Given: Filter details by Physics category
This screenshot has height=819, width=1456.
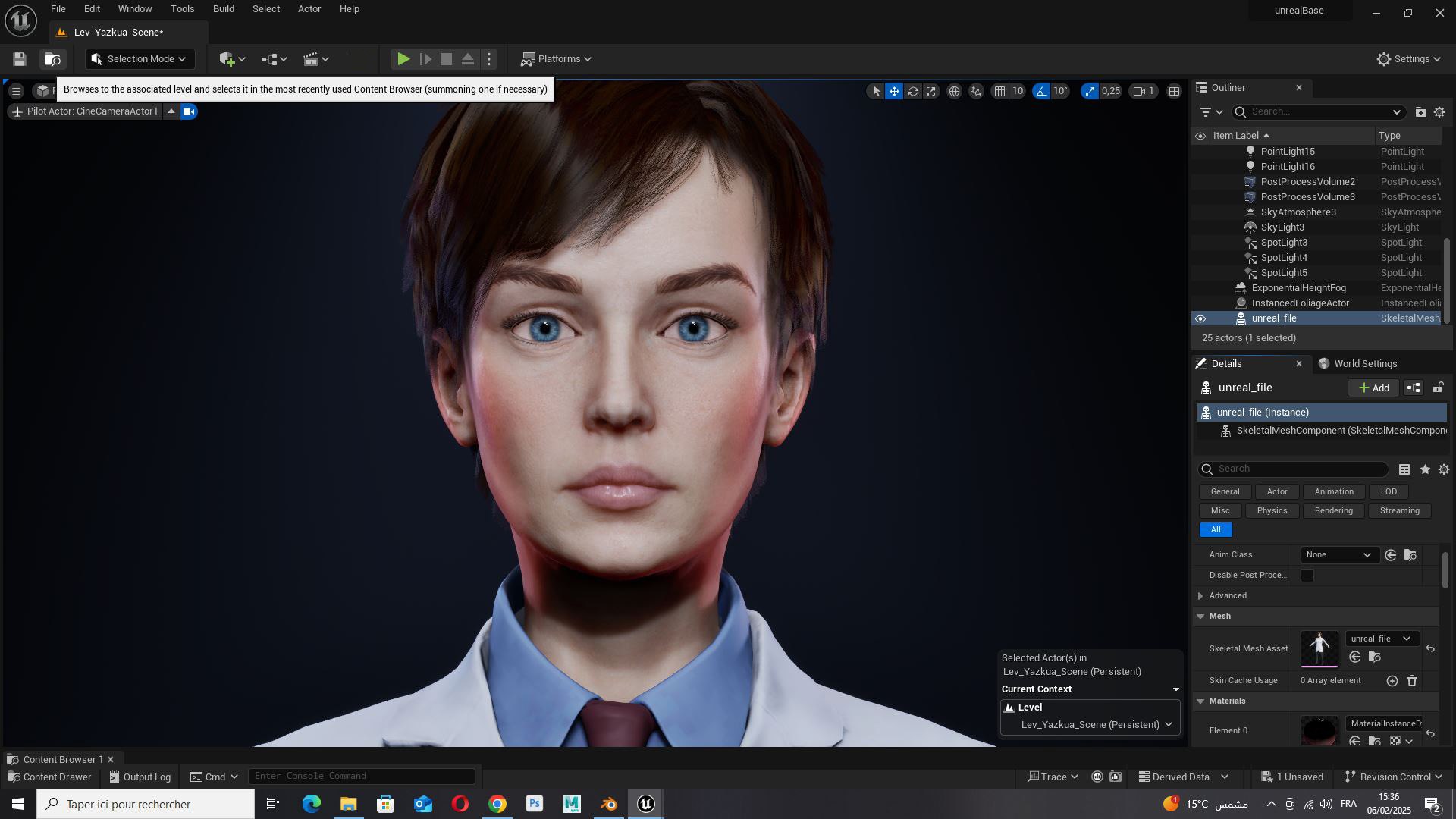Looking at the screenshot, I should point(1272,510).
